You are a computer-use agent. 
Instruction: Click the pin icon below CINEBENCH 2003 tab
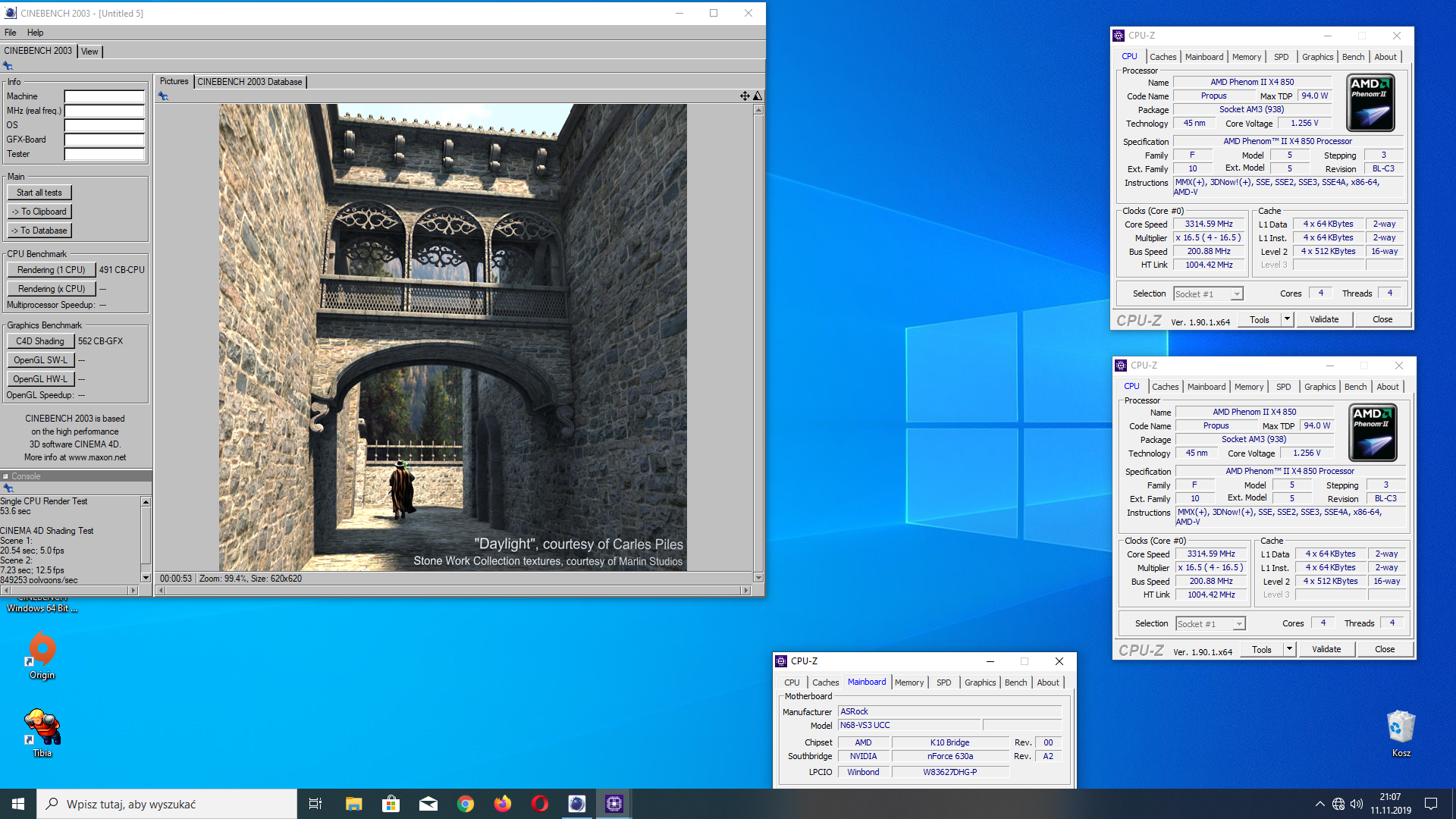8,66
